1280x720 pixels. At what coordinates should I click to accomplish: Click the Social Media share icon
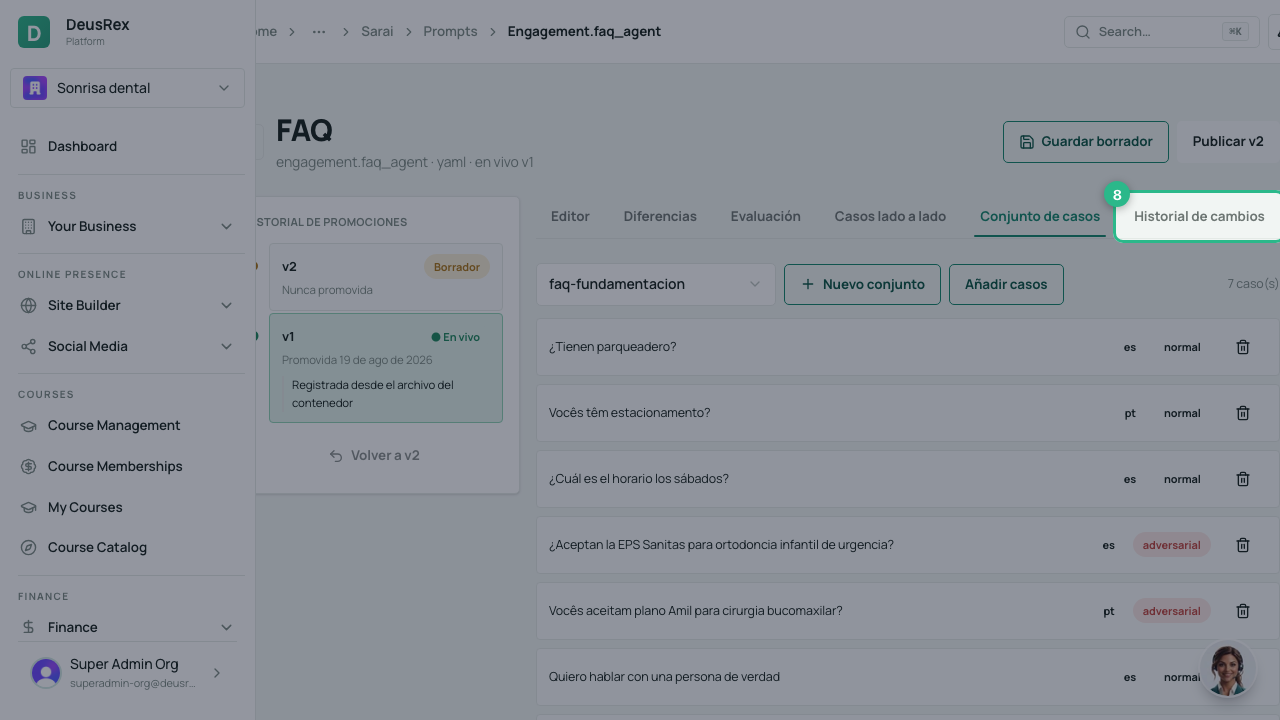click(28, 346)
